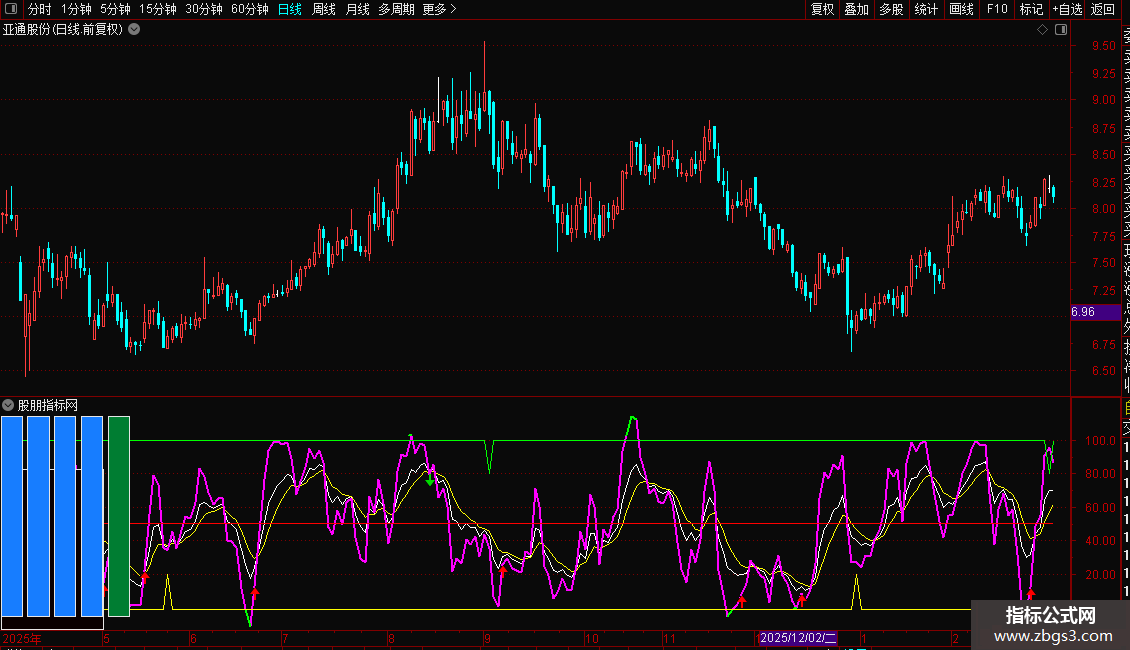The height and width of the screenshot is (650, 1130).
Task: Click the 返回 back button
Action: pyautogui.click(x=1102, y=9)
